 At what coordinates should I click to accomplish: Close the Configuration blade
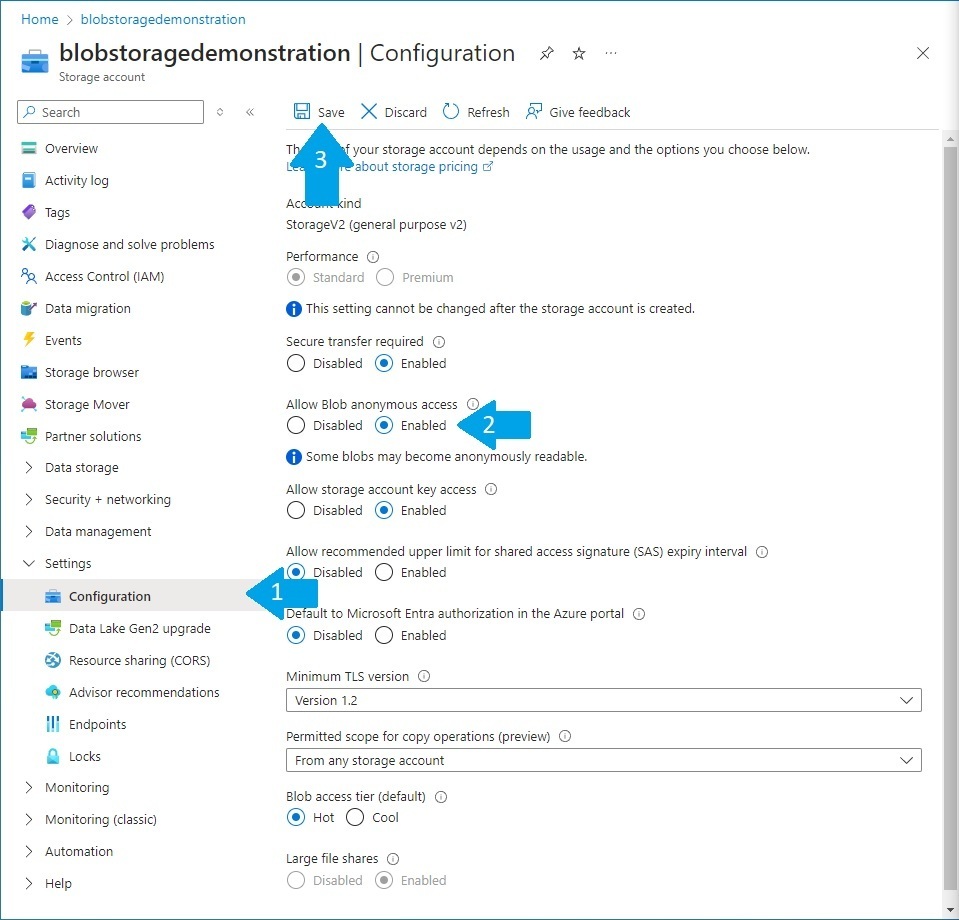point(923,53)
